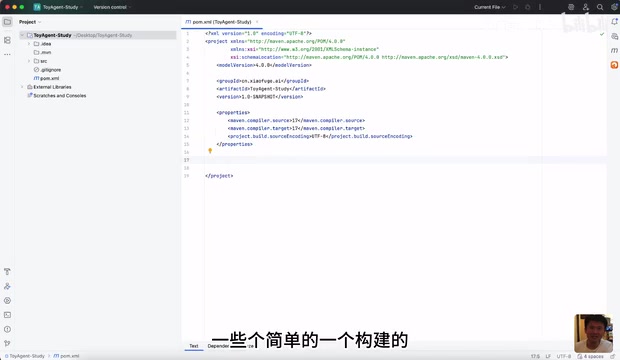Screen dimensions: 620x360
Task: Open the Project tool window icon
Action: pos(7,22)
